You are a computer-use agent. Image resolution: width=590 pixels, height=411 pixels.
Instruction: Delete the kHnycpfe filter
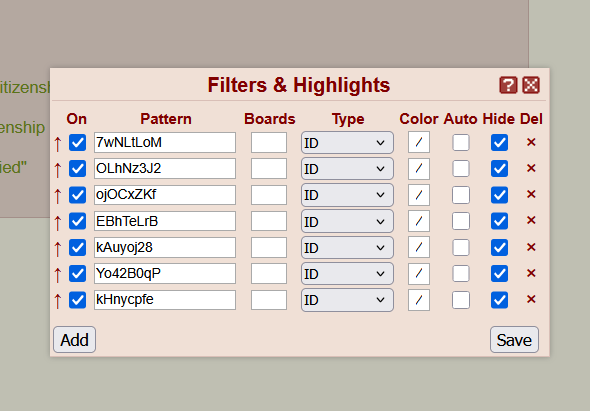pyautogui.click(x=531, y=299)
